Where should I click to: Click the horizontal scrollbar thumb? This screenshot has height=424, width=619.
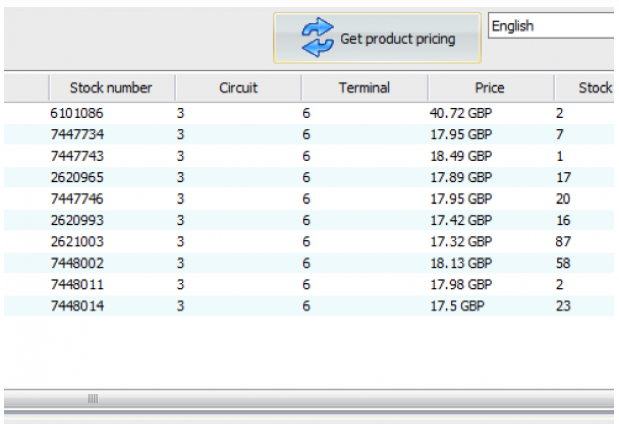click(93, 399)
